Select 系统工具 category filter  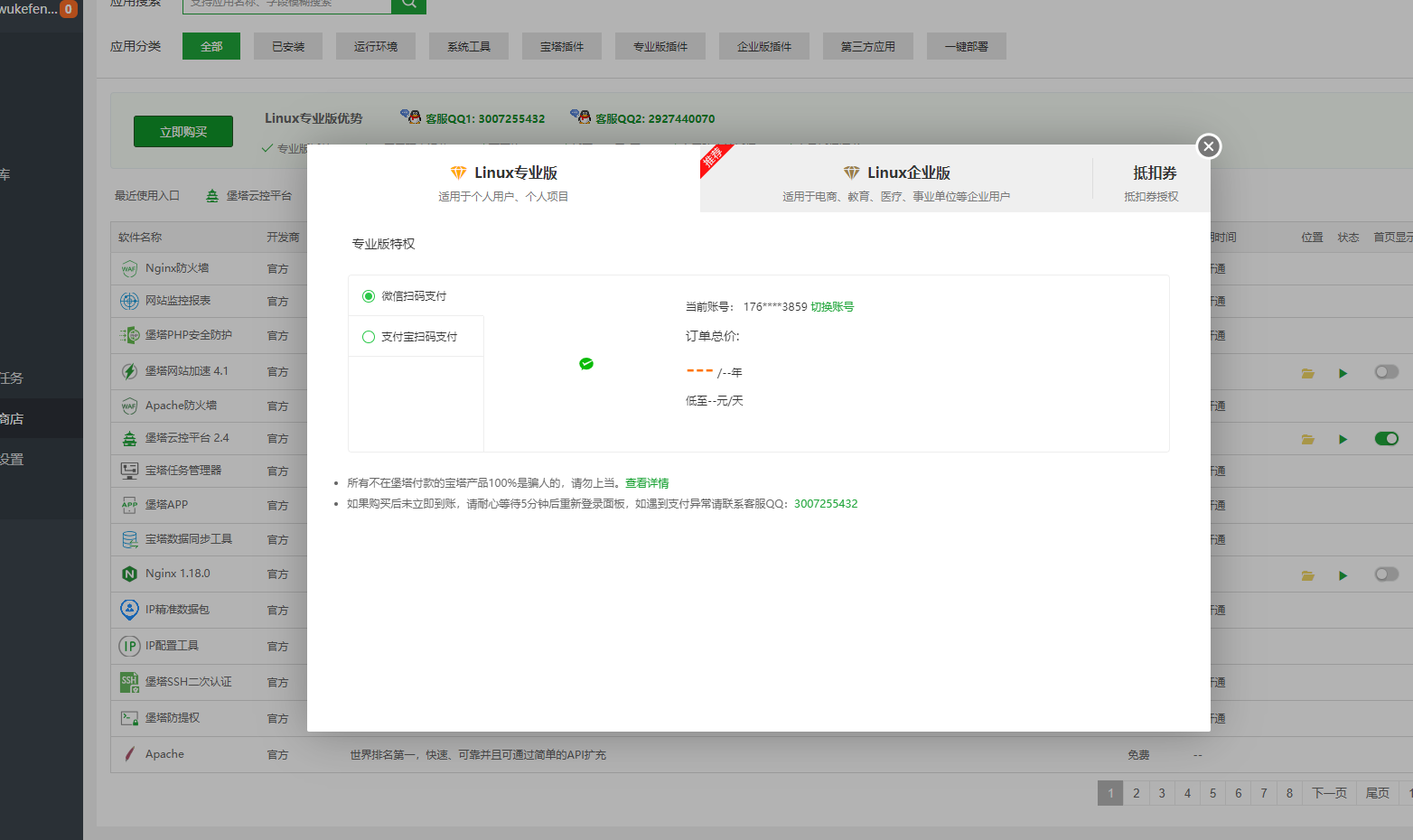[x=469, y=46]
